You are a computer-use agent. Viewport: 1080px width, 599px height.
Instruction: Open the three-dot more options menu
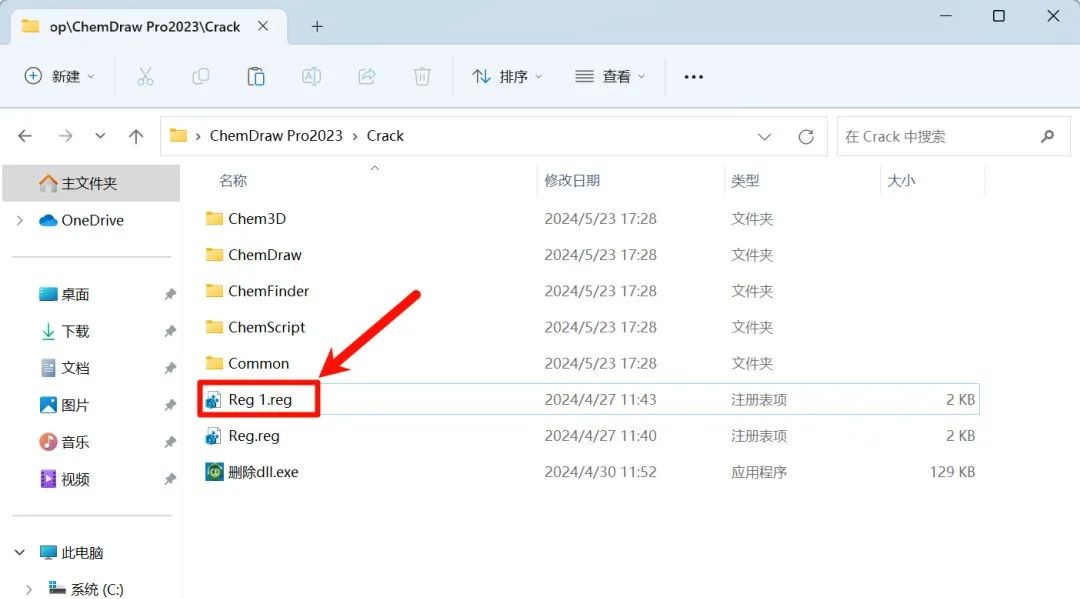pos(694,76)
